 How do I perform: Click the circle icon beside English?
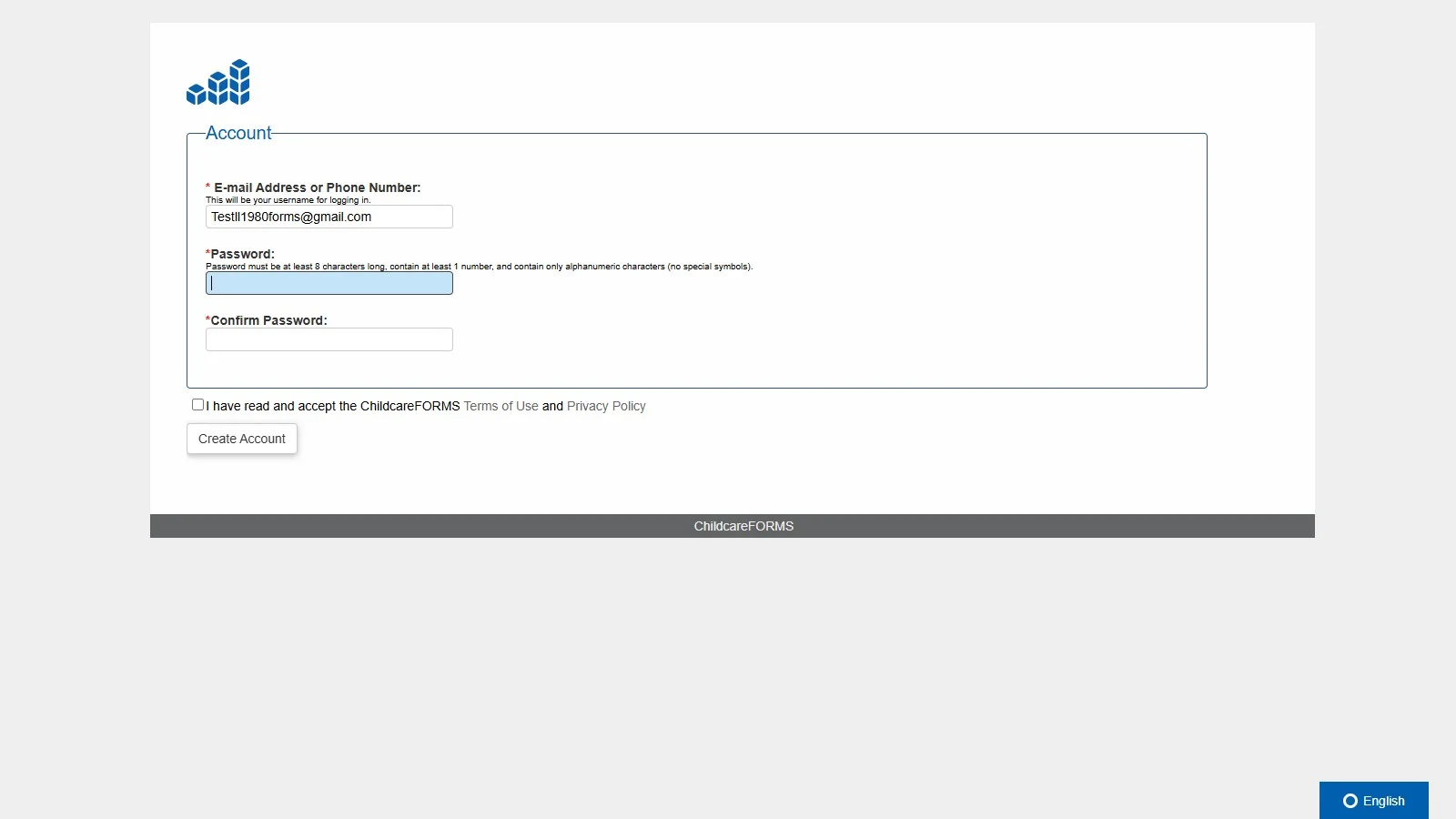(1350, 801)
